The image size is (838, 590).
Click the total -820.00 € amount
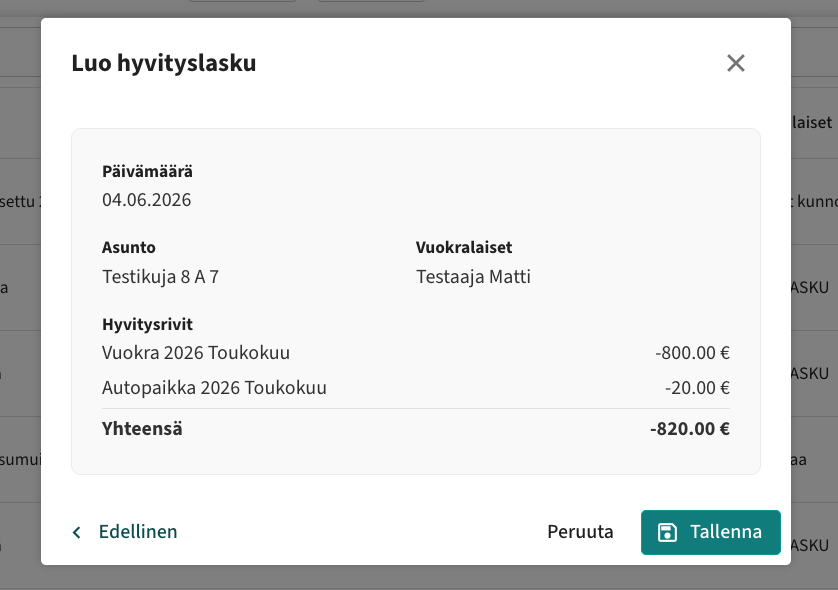689,429
